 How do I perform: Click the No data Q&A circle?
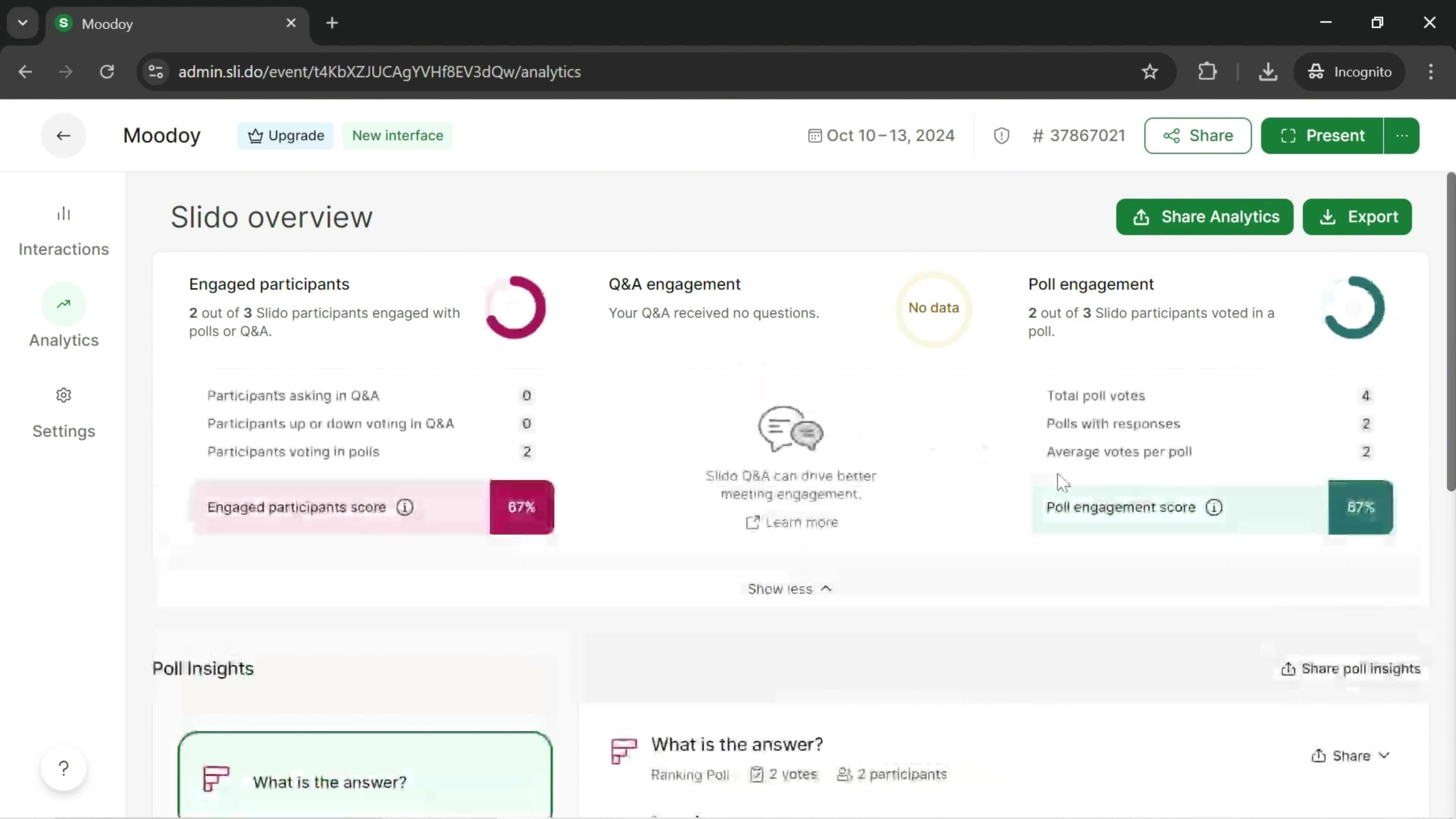pyautogui.click(x=934, y=309)
